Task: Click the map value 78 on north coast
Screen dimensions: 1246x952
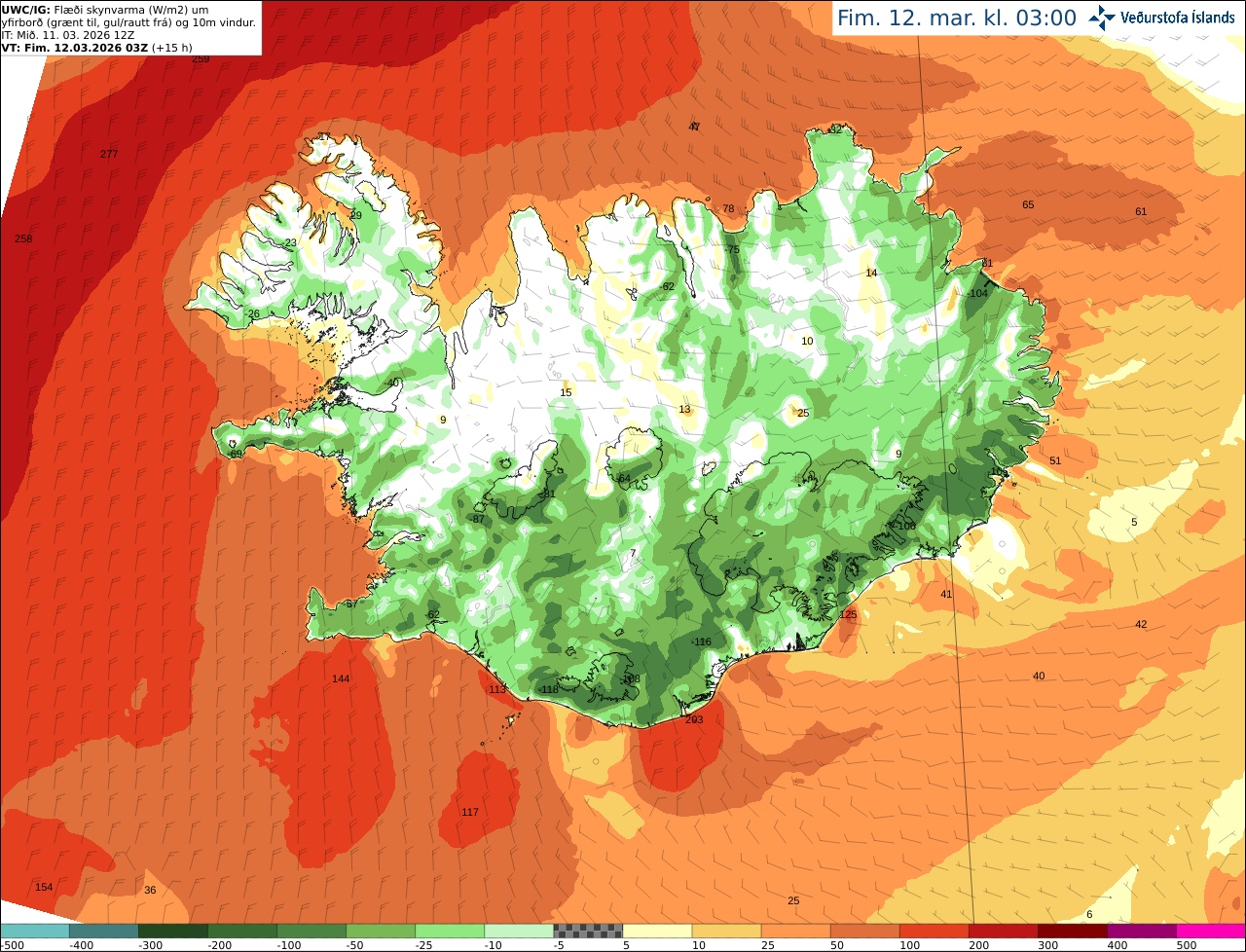Action: coord(728,209)
